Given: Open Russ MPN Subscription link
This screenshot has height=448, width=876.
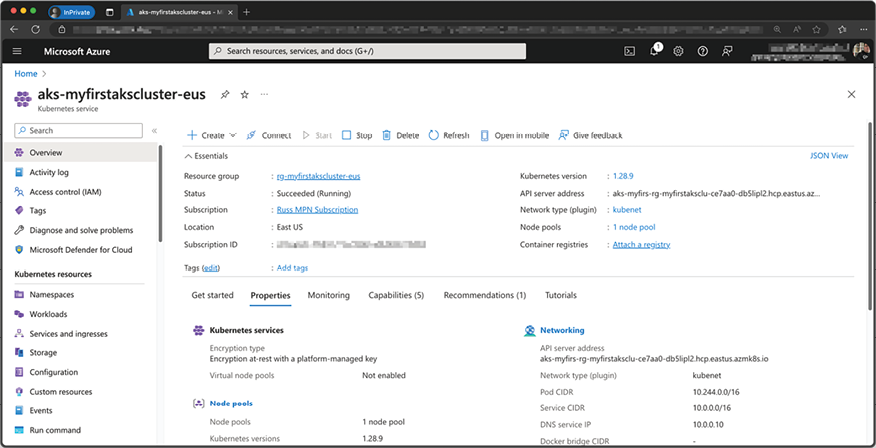Looking at the screenshot, I should point(317,210).
